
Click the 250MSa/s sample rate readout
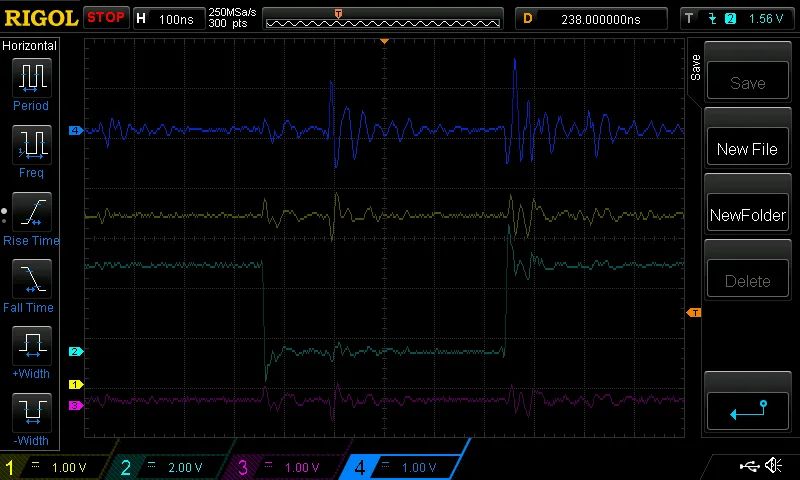coord(232,12)
